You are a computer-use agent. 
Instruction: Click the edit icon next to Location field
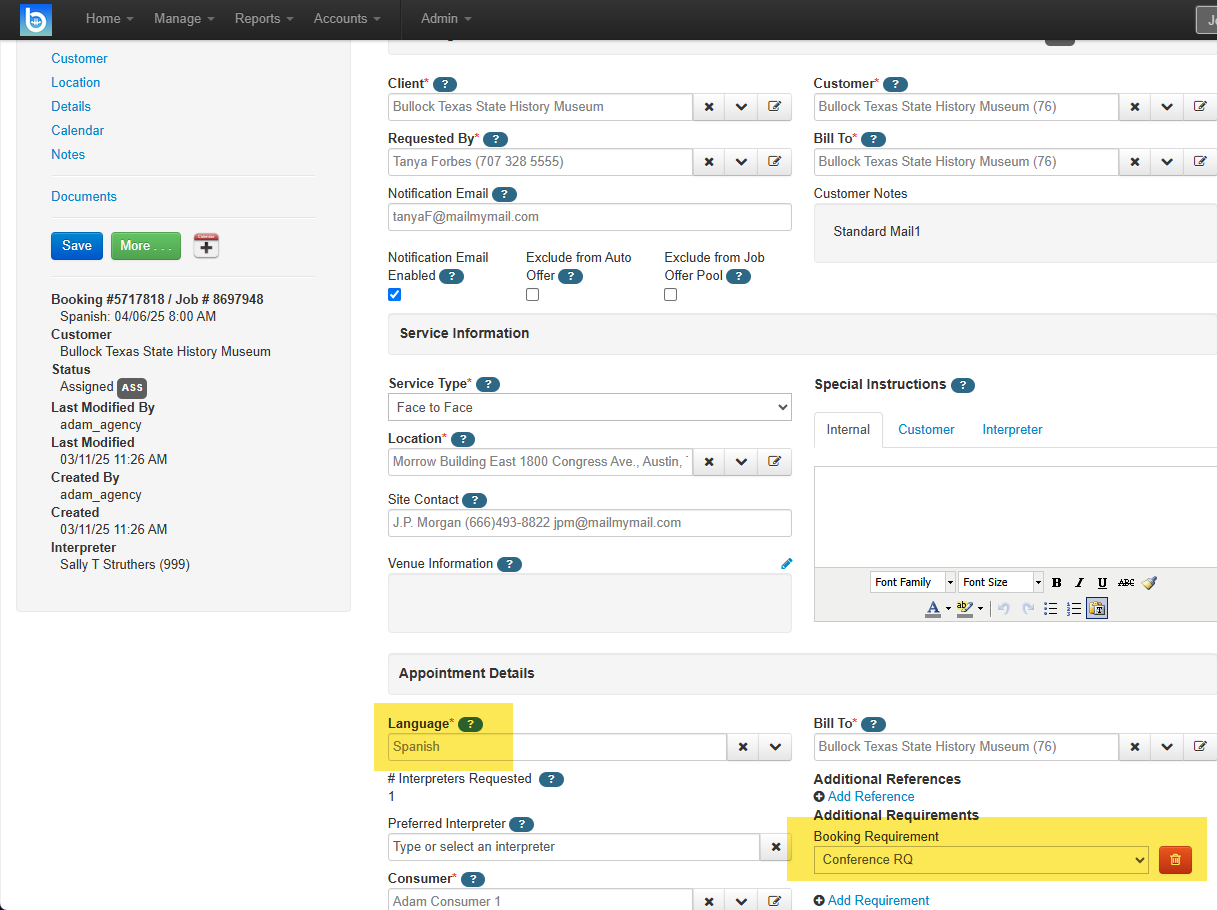pyautogui.click(x=774, y=462)
